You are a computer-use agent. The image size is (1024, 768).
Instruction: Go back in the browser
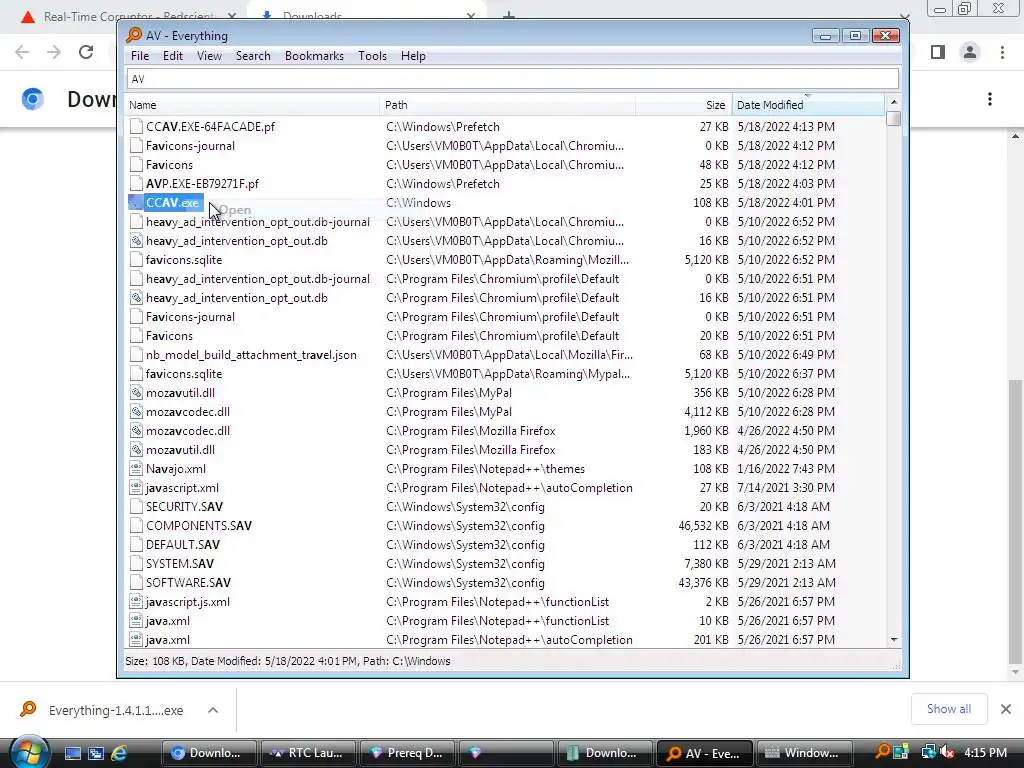pos(22,52)
